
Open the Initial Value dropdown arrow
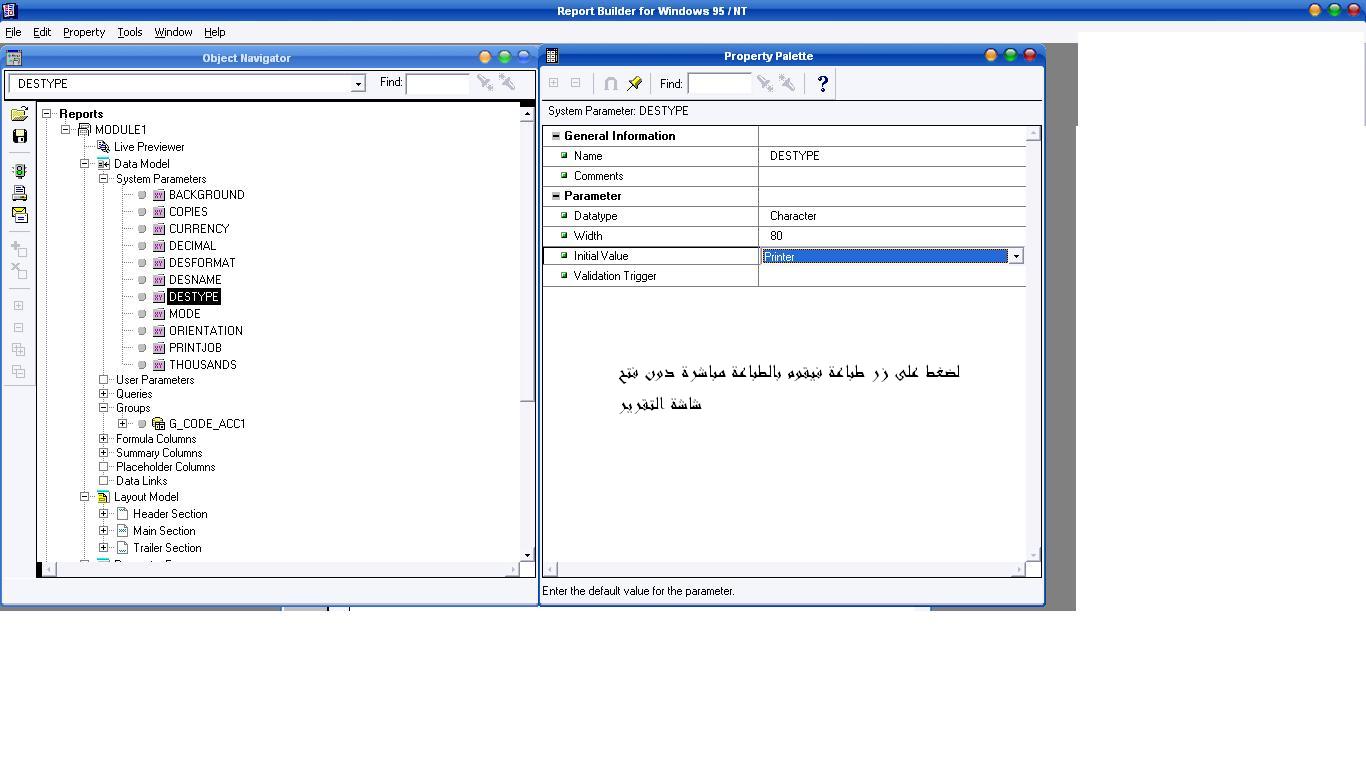(x=1016, y=256)
